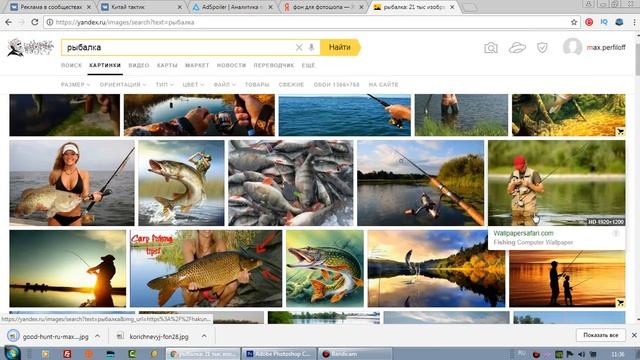Open the colorful pike drawing image
The image size is (640, 360).
click(325, 269)
